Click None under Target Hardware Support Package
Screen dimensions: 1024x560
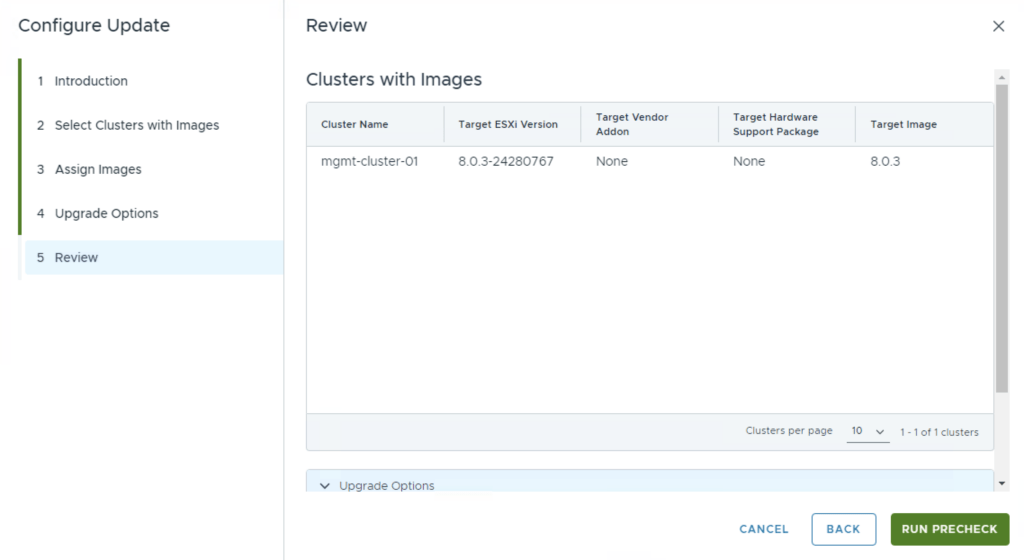click(x=748, y=161)
